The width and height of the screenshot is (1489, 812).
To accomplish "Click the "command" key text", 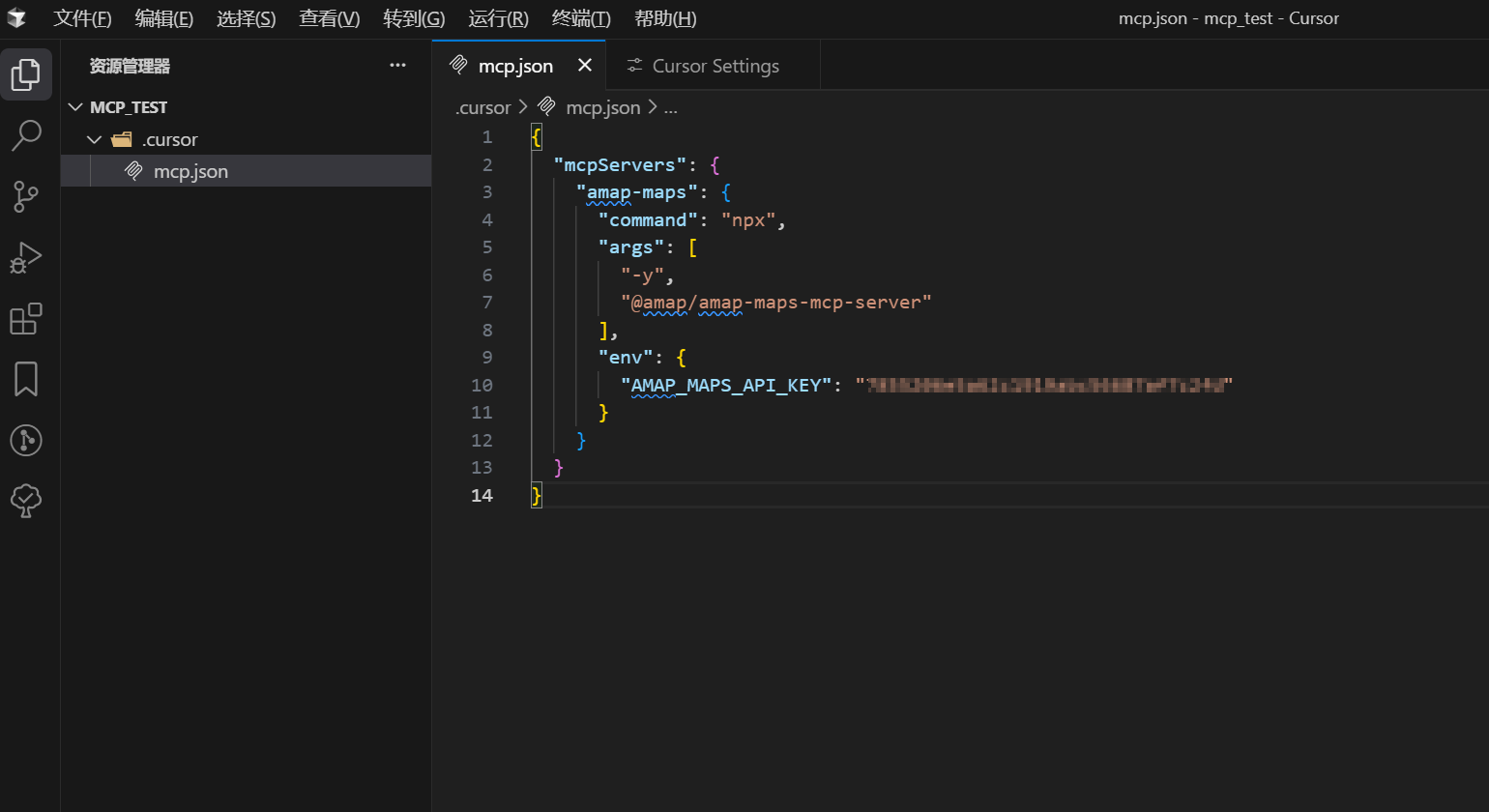I will pos(648,219).
